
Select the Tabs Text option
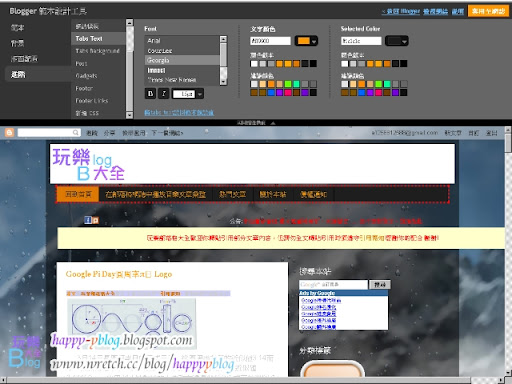coord(98,39)
